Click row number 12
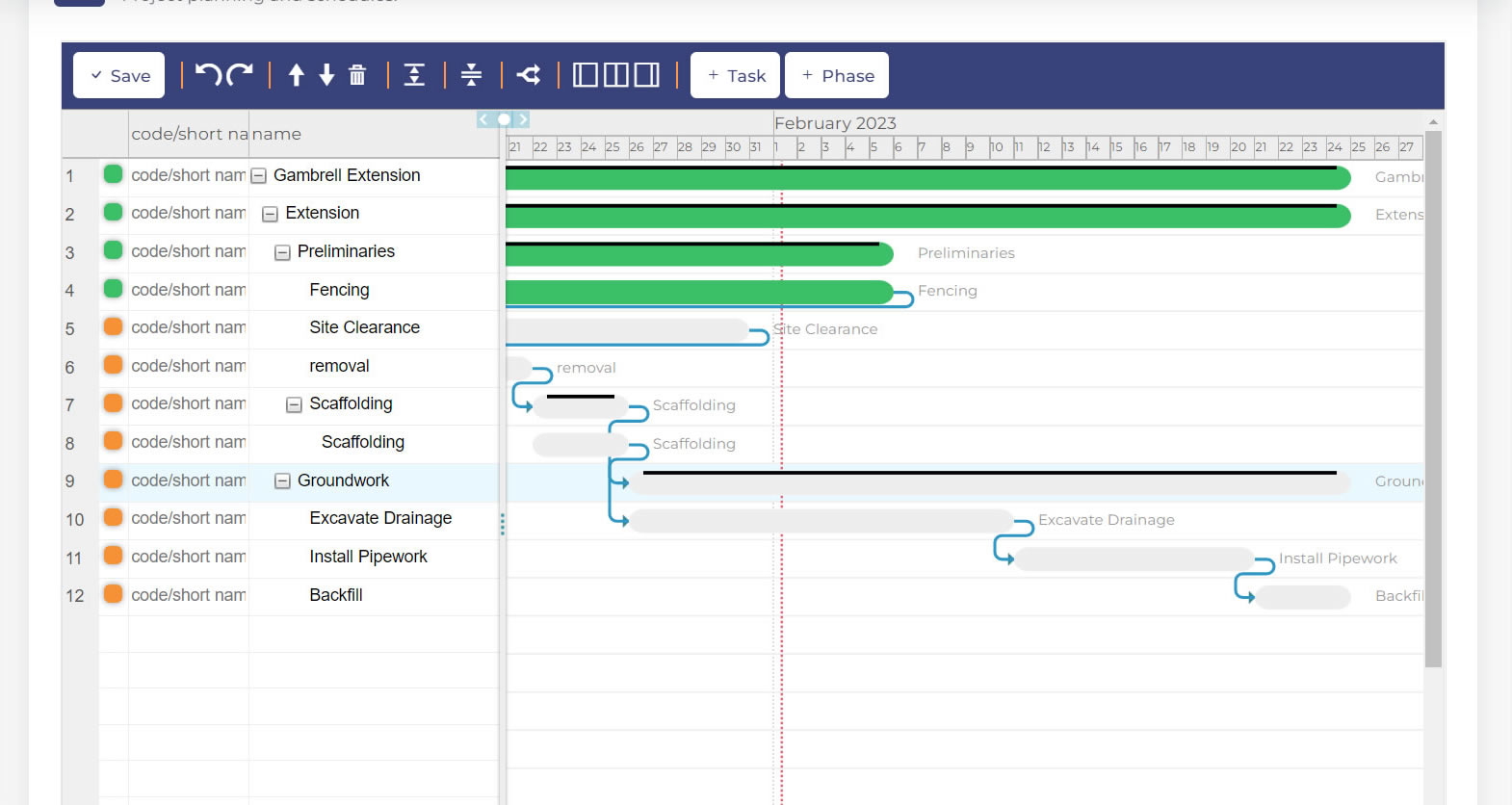Image resolution: width=1512 pixels, height=805 pixels. (x=75, y=596)
